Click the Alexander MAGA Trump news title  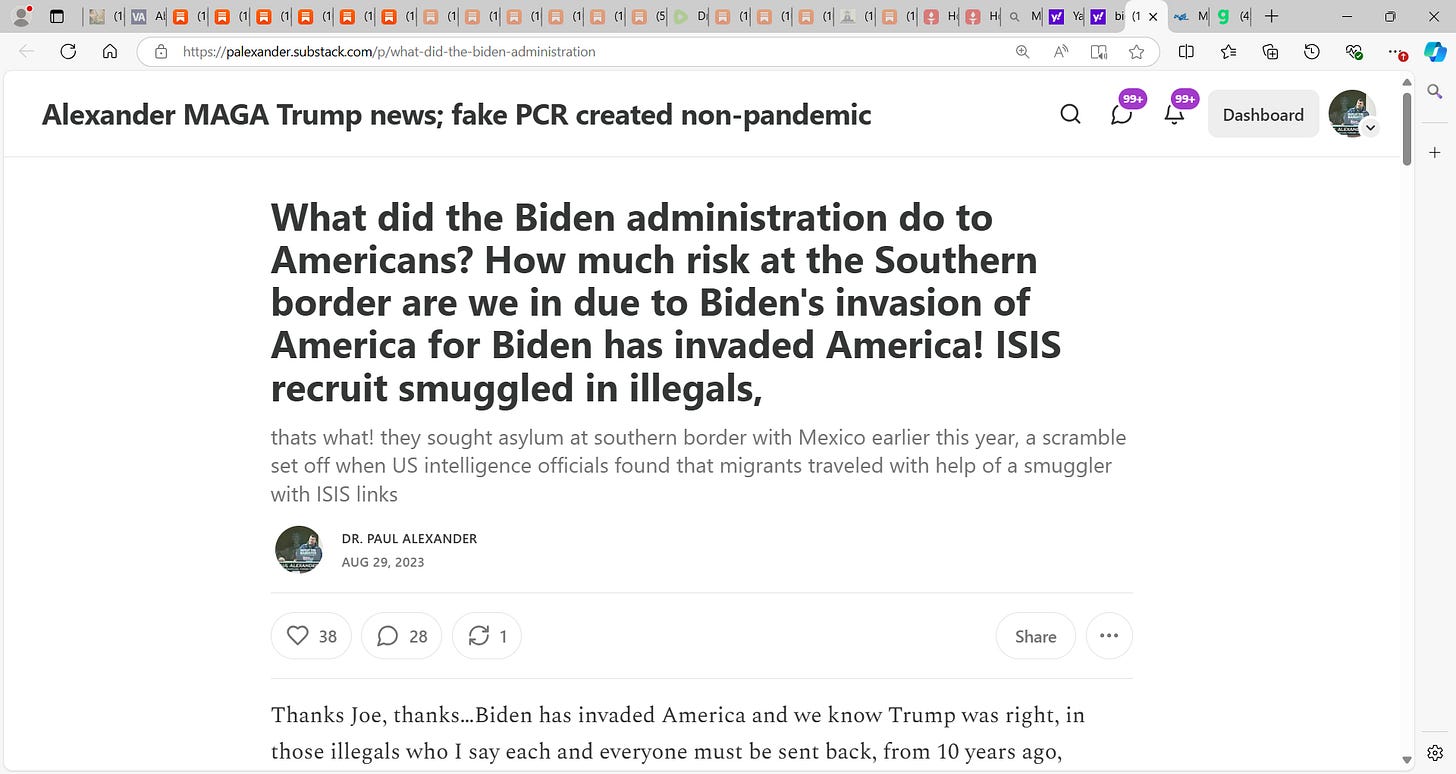pos(456,115)
